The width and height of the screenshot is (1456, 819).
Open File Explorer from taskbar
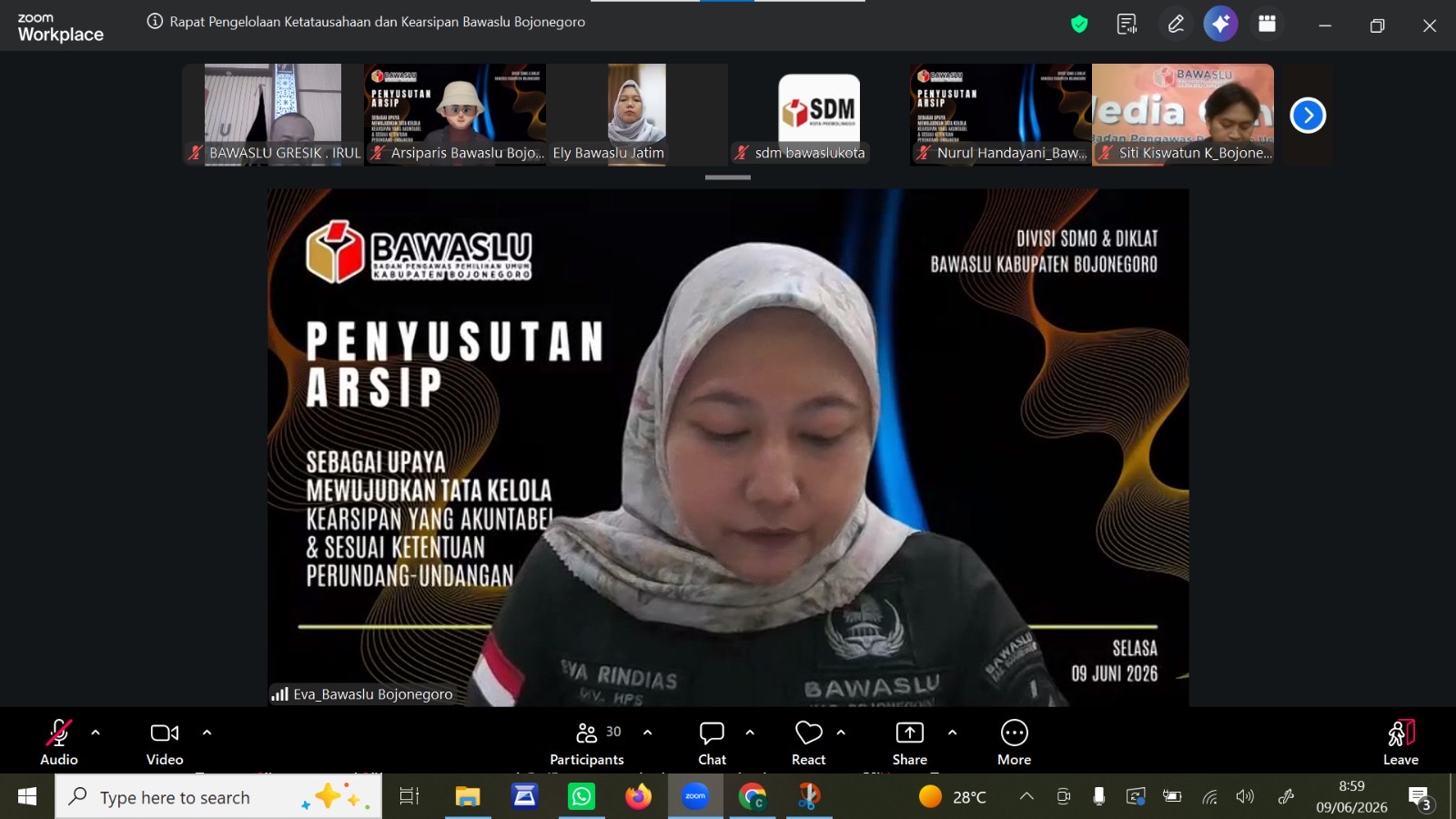click(x=468, y=797)
